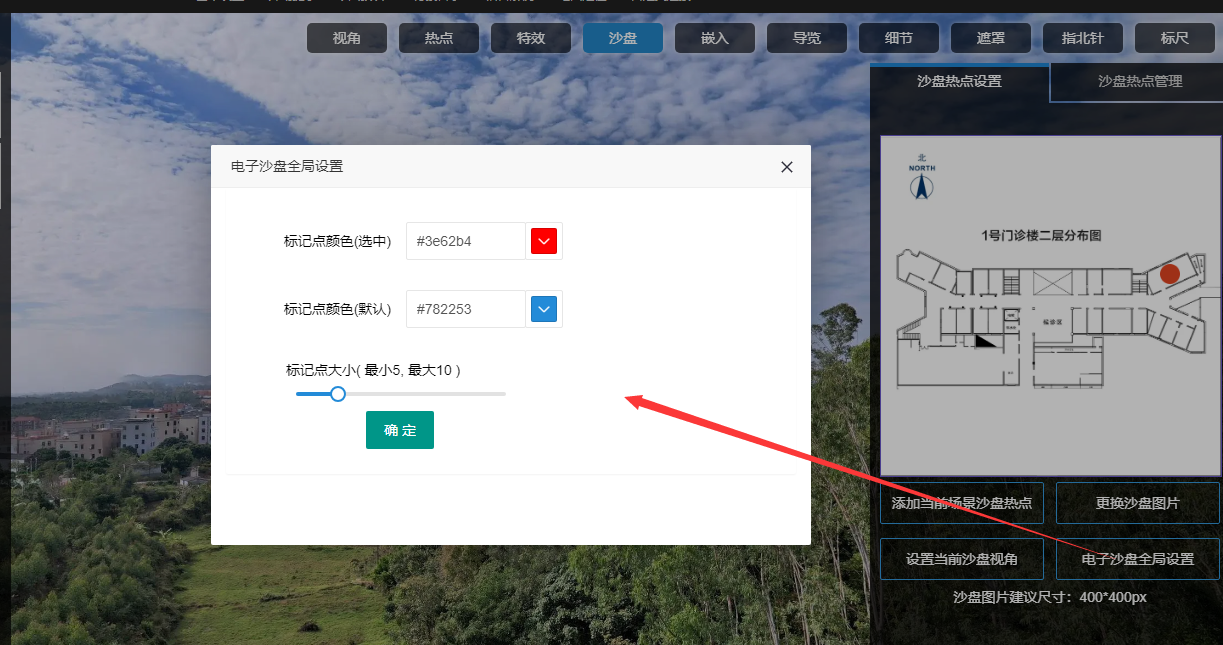The height and width of the screenshot is (645, 1223).
Task: Close the 电子沙盘全局设置 dialog
Action: tap(787, 167)
